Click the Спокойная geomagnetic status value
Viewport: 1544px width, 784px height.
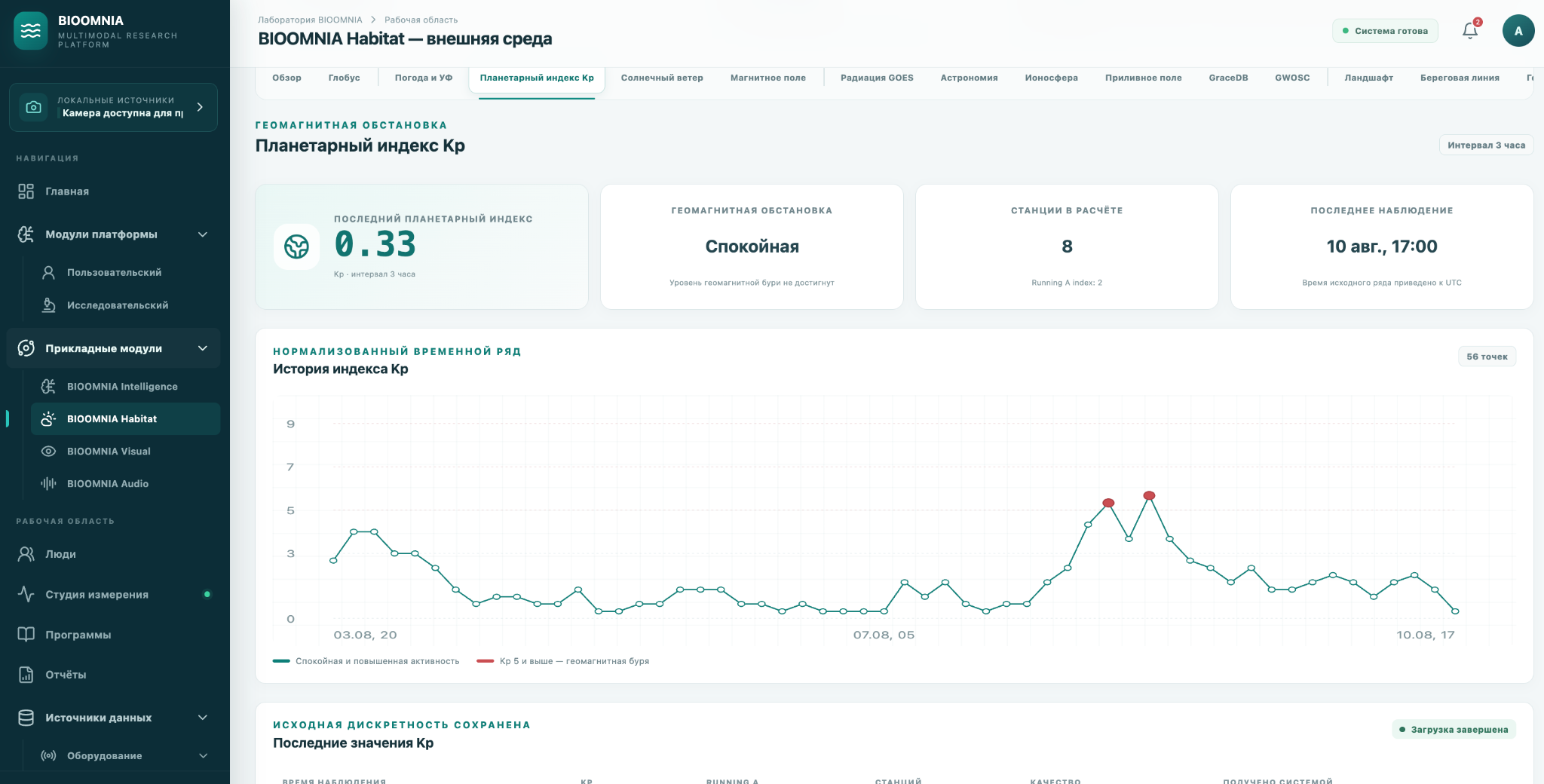[x=752, y=247]
